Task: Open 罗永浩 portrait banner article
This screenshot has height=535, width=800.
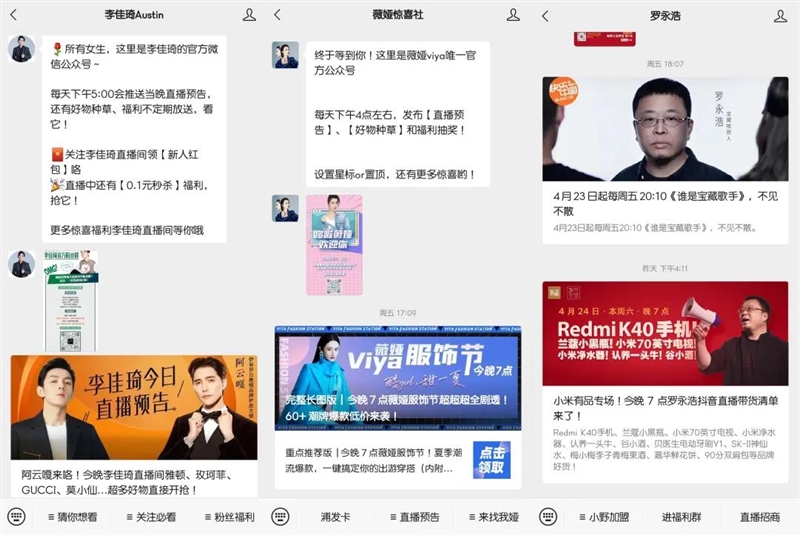Action: 665,129
